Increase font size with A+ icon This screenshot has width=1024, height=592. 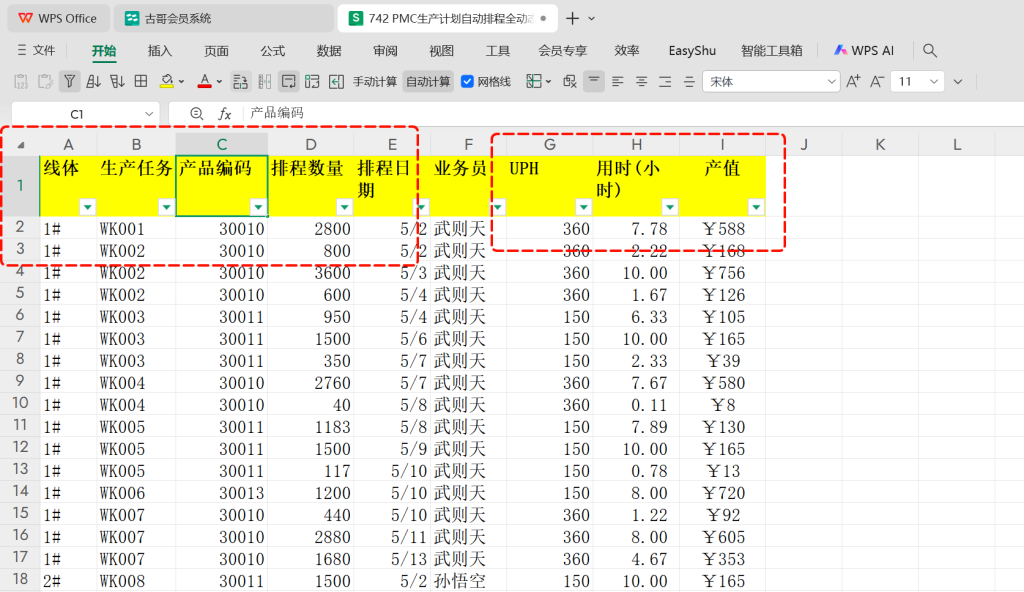[853, 82]
